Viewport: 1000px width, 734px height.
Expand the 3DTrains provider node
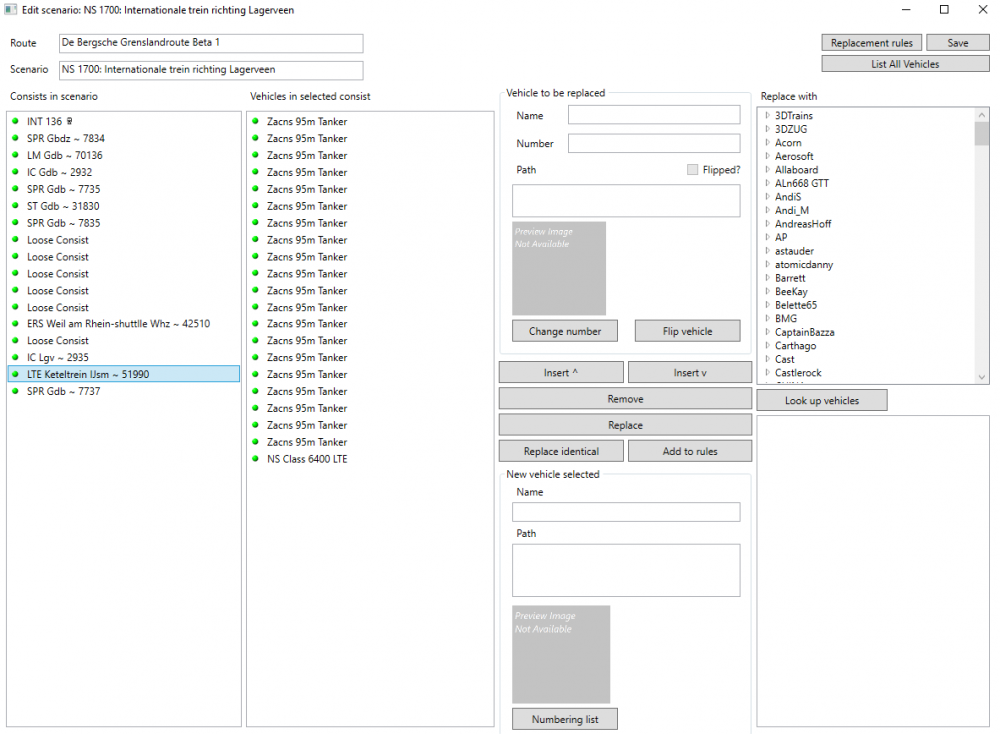[x=767, y=116]
